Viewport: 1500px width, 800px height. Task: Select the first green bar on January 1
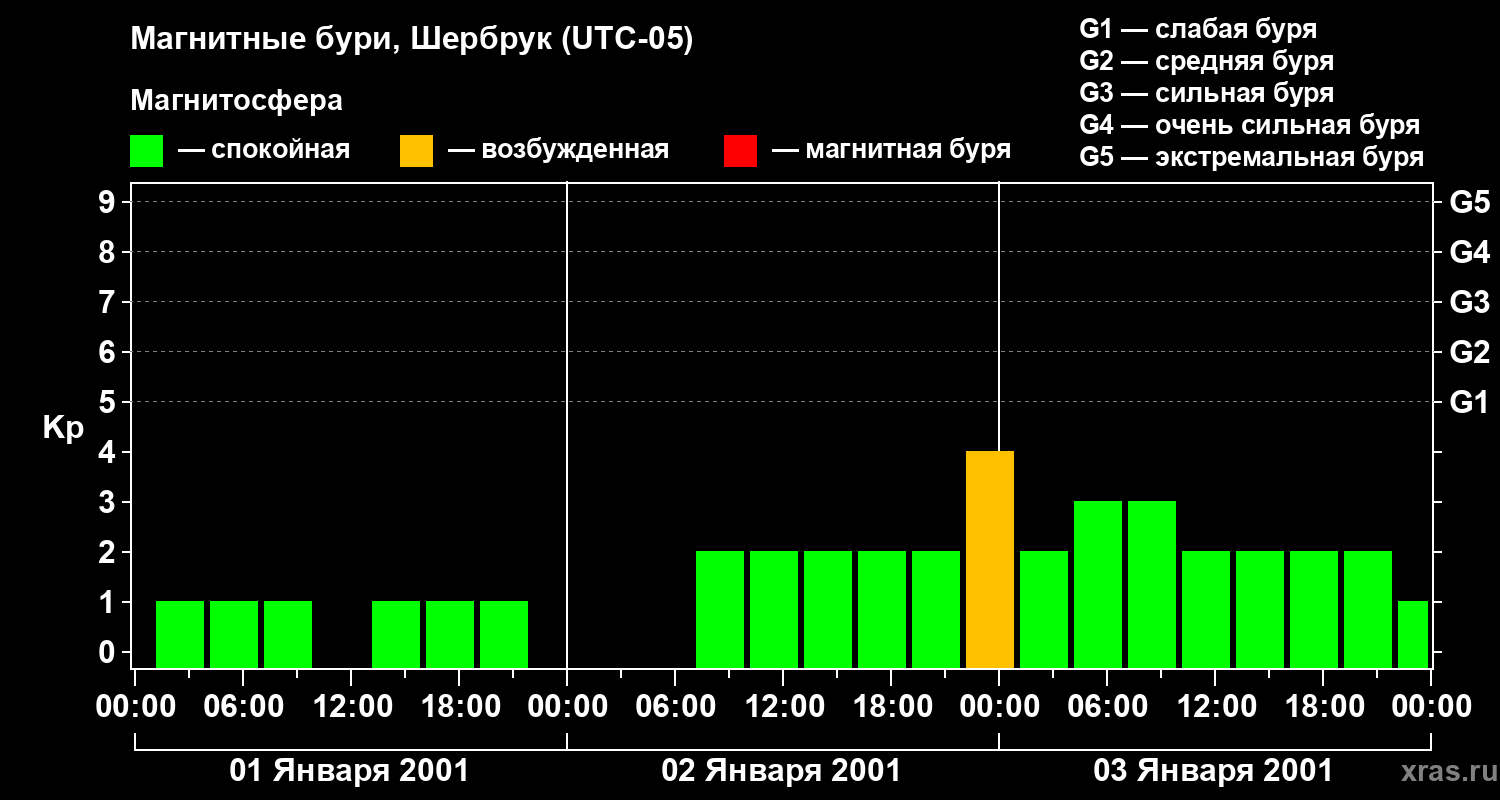pyautogui.click(x=180, y=634)
